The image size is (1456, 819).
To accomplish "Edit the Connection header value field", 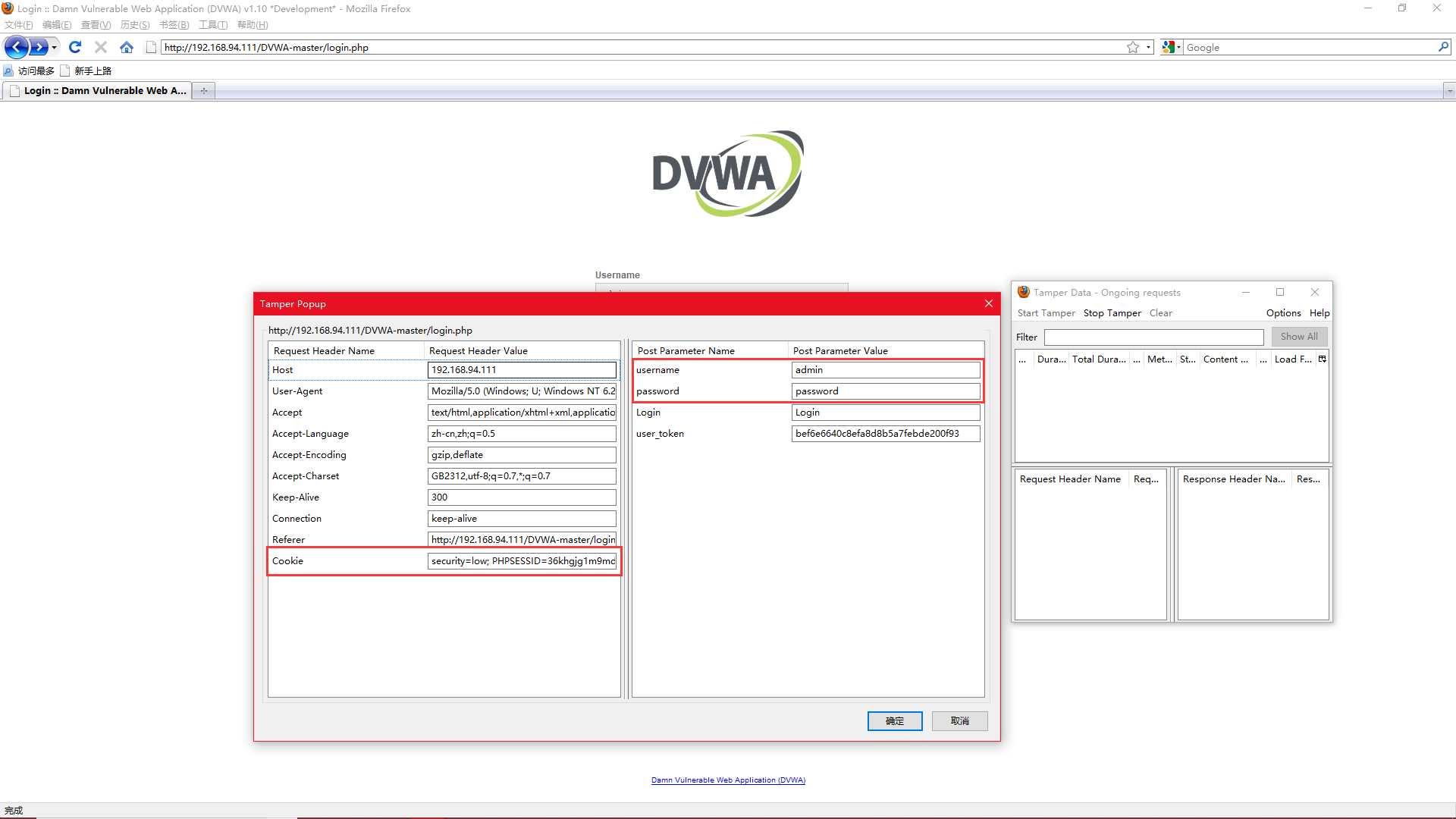I will click(x=522, y=519).
